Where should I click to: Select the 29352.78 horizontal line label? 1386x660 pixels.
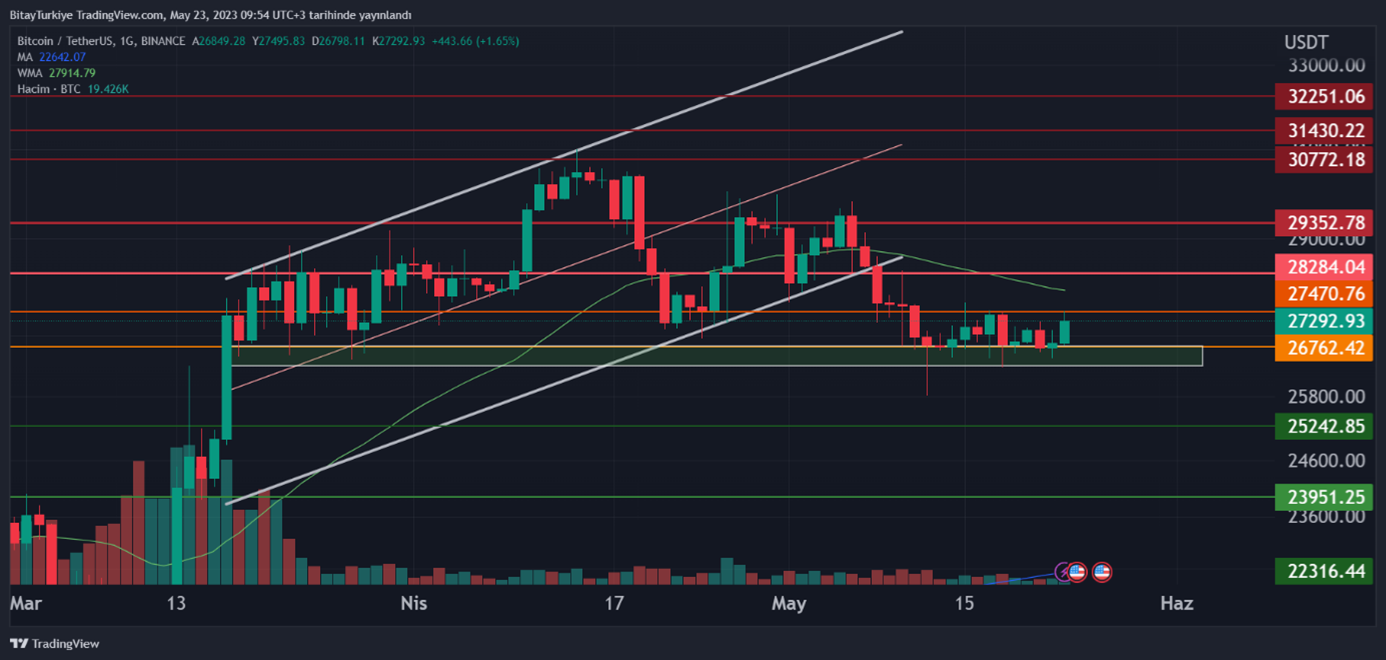tap(1323, 223)
